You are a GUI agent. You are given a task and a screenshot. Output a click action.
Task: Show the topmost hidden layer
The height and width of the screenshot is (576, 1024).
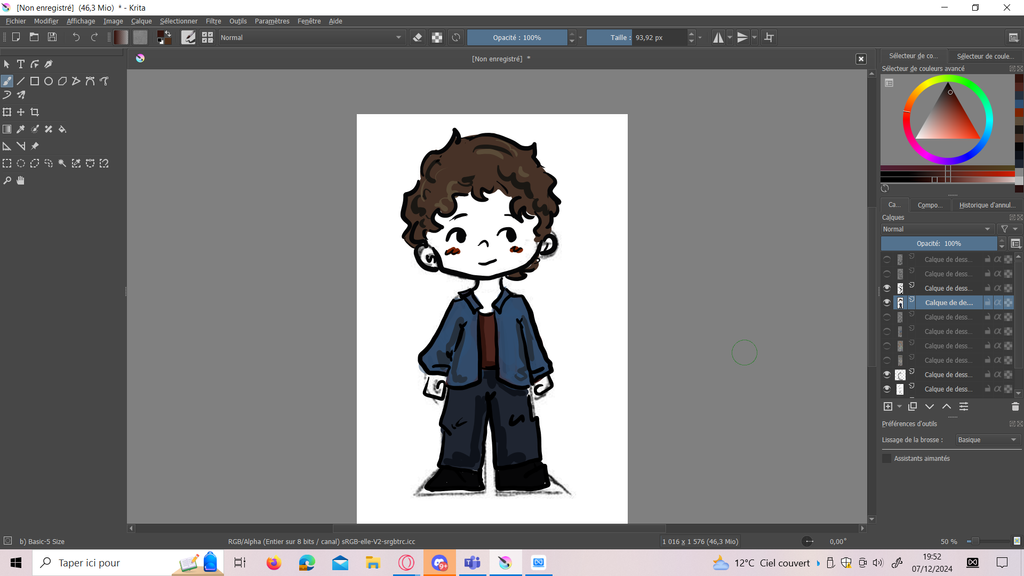886,259
